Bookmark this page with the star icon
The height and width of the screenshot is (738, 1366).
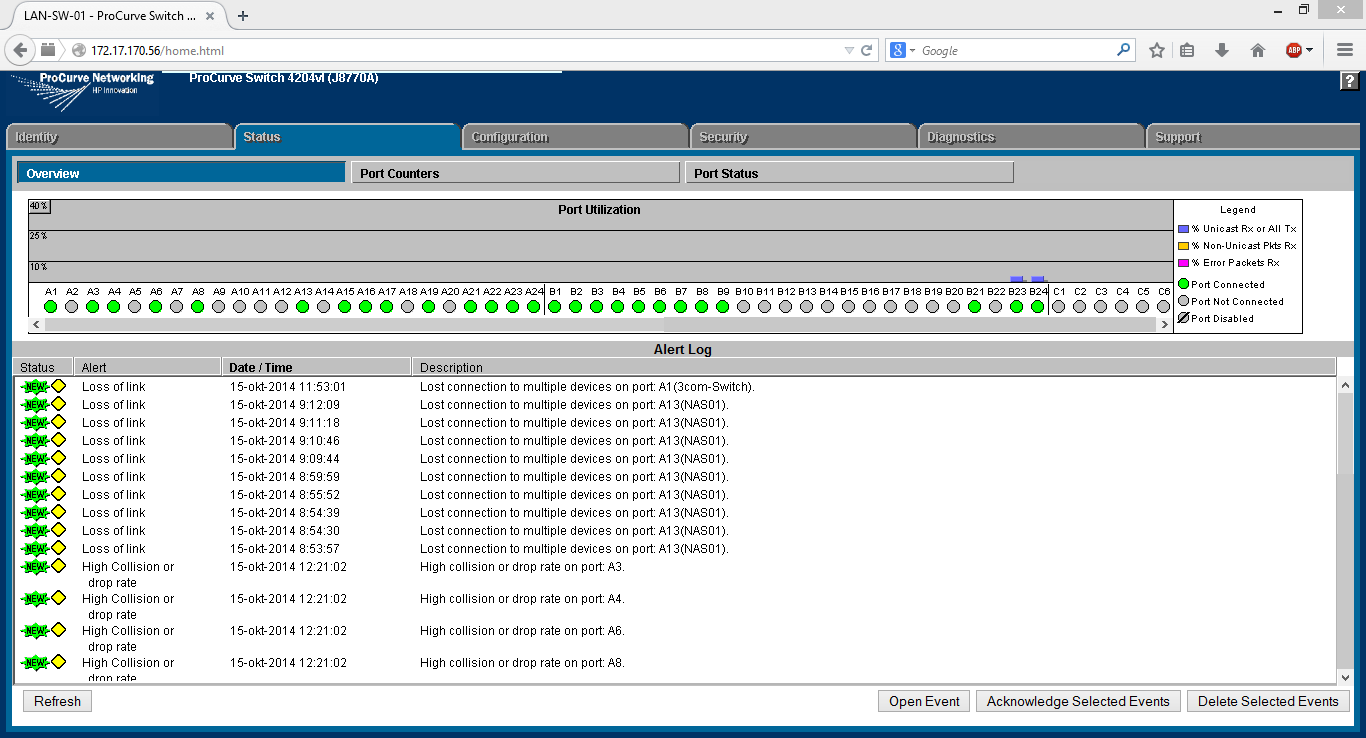tap(1157, 50)
